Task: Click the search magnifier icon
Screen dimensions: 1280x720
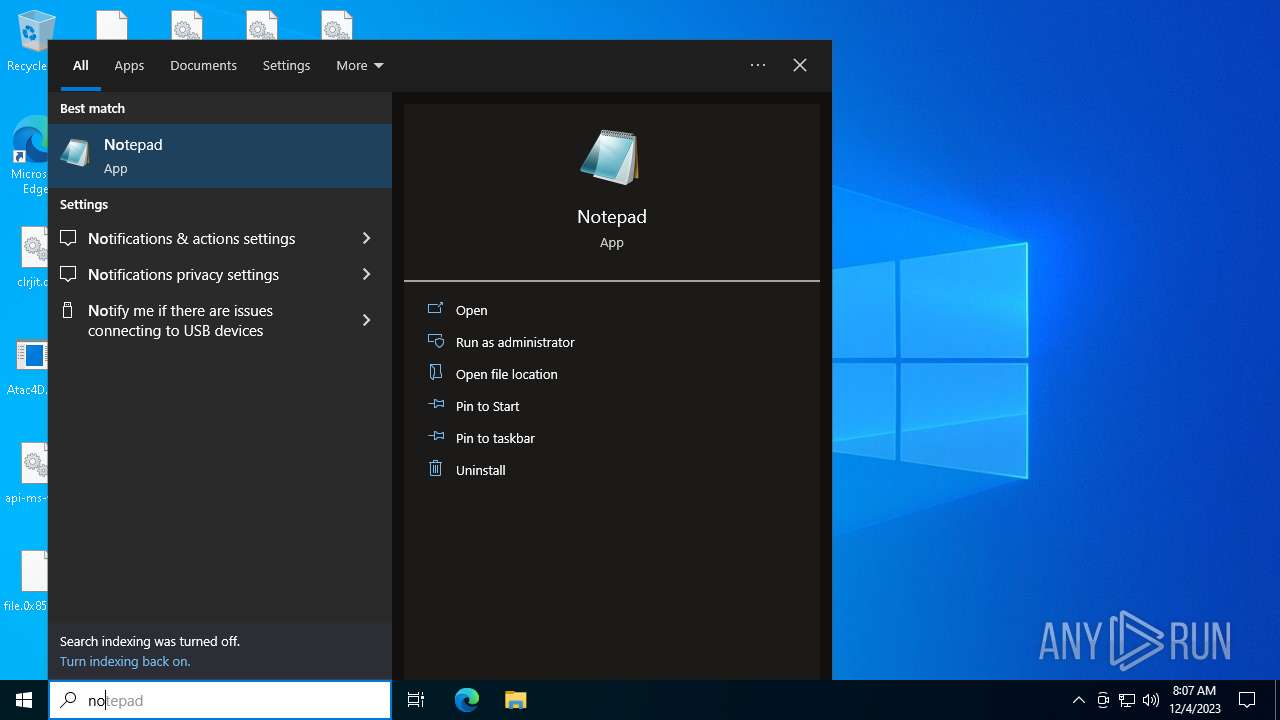Action: coord(68,700)
